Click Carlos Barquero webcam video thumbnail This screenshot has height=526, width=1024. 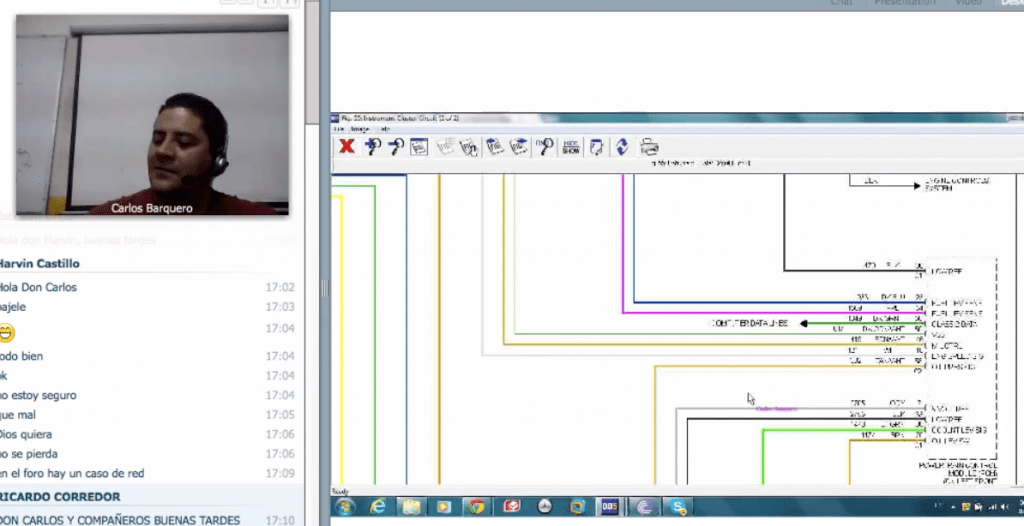[152, 114]
